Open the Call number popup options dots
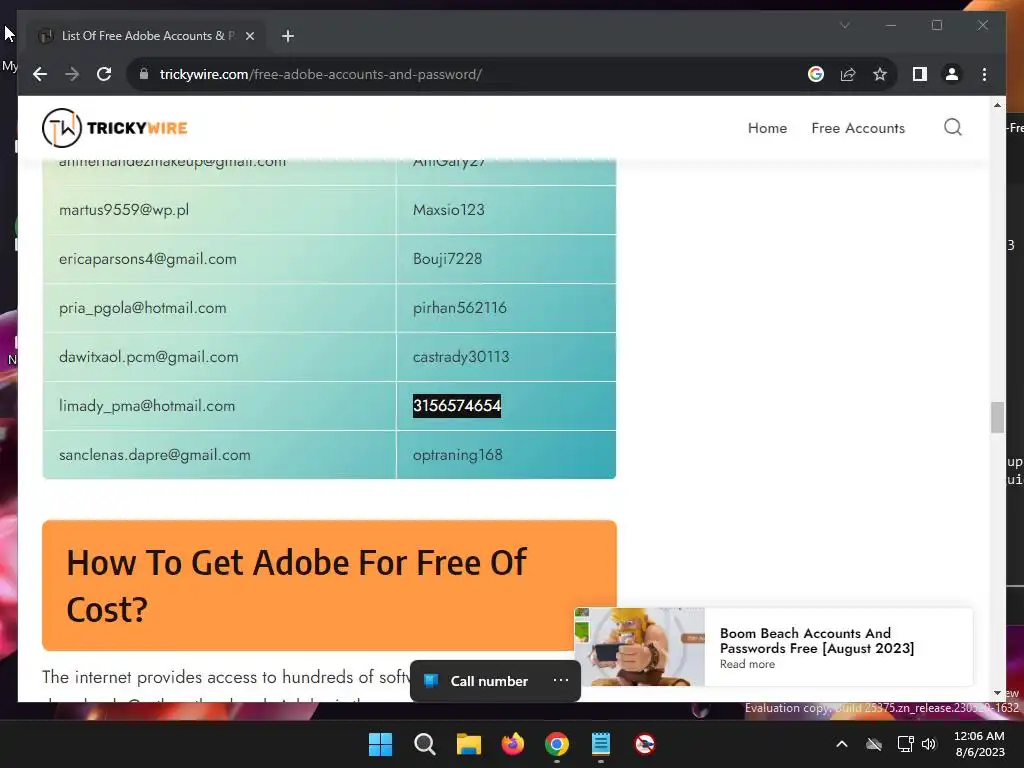This screenshot has height=768, width=1024. tap(560, 680)
